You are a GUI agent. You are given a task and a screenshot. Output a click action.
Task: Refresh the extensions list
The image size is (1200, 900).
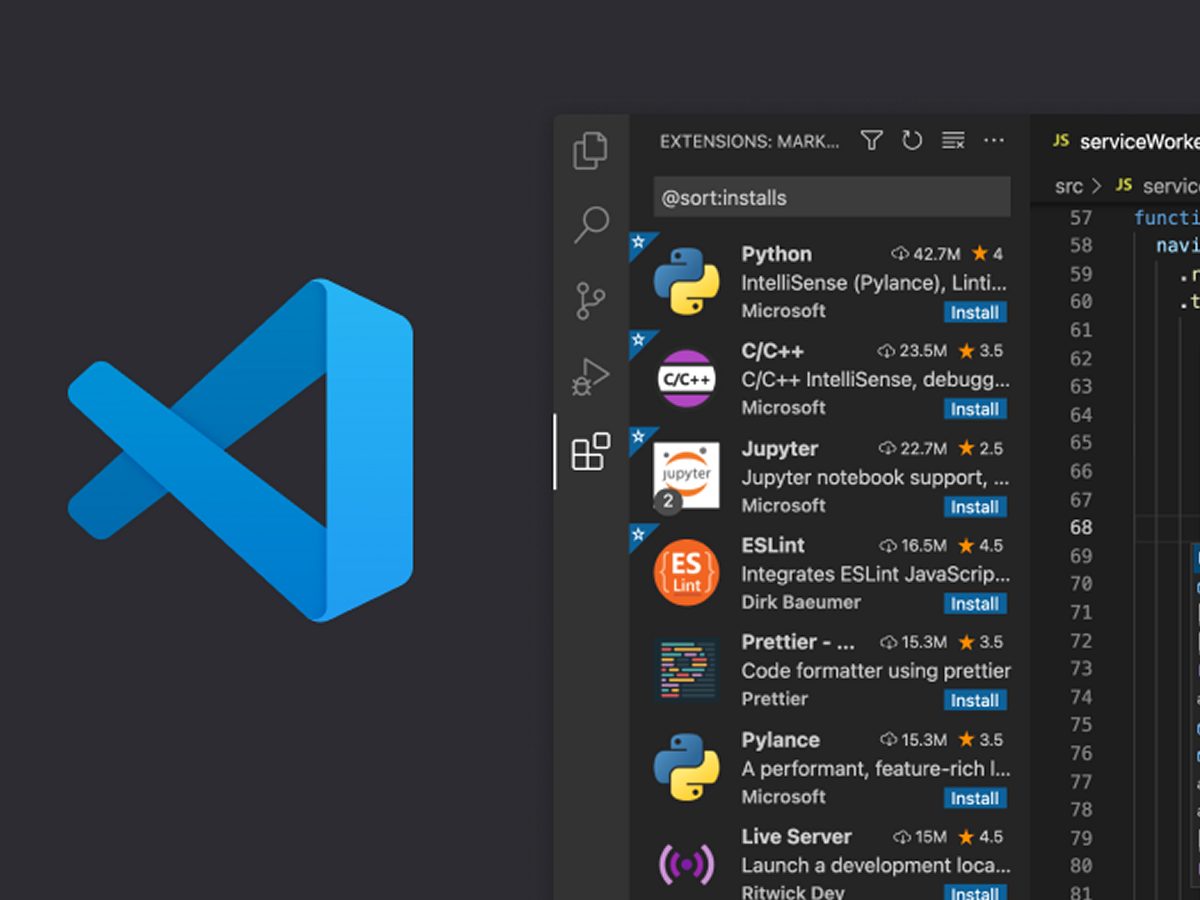[x=912, y=141]
